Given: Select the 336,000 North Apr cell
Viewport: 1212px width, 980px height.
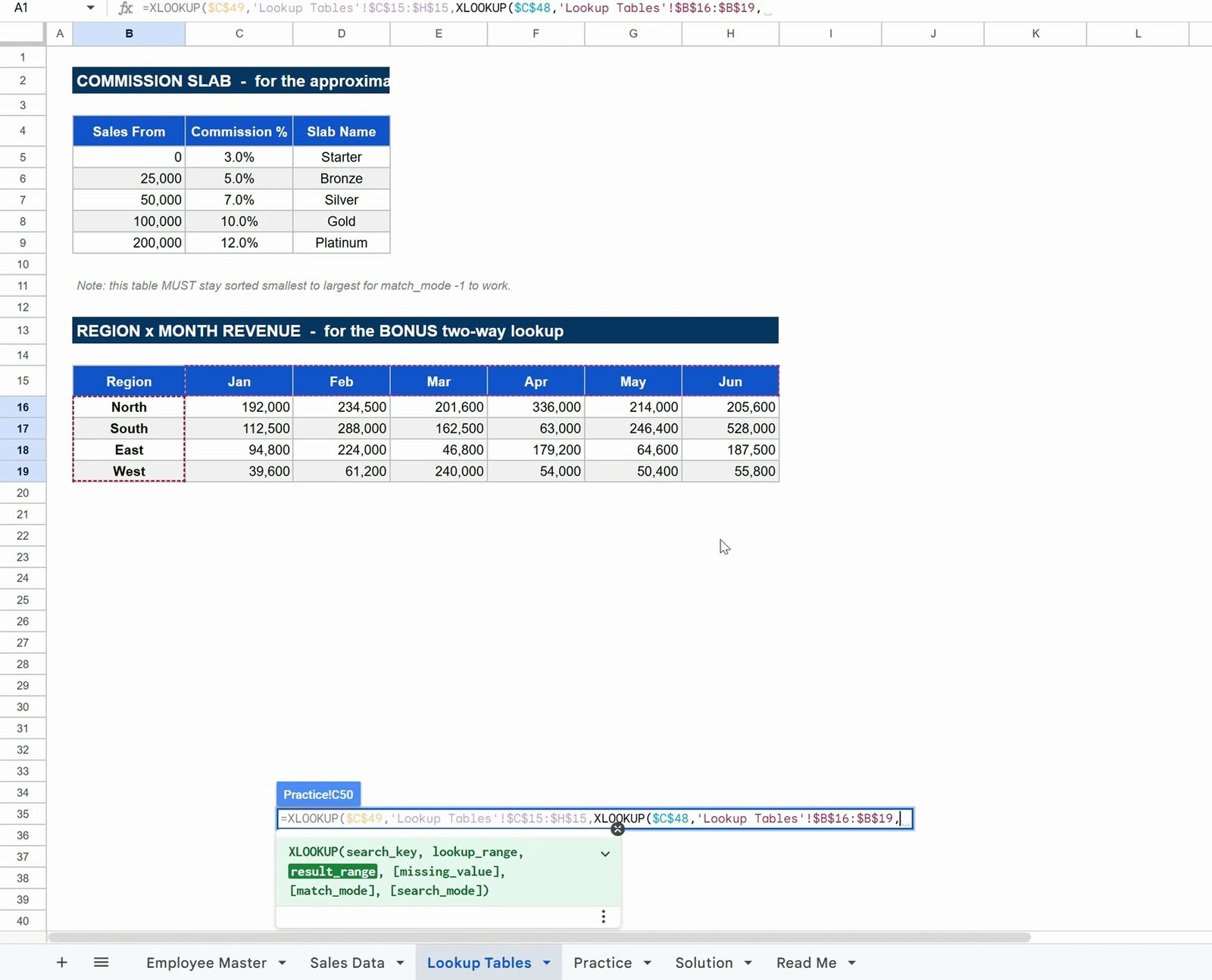Looking at the screenshot, I should point(536,407).
